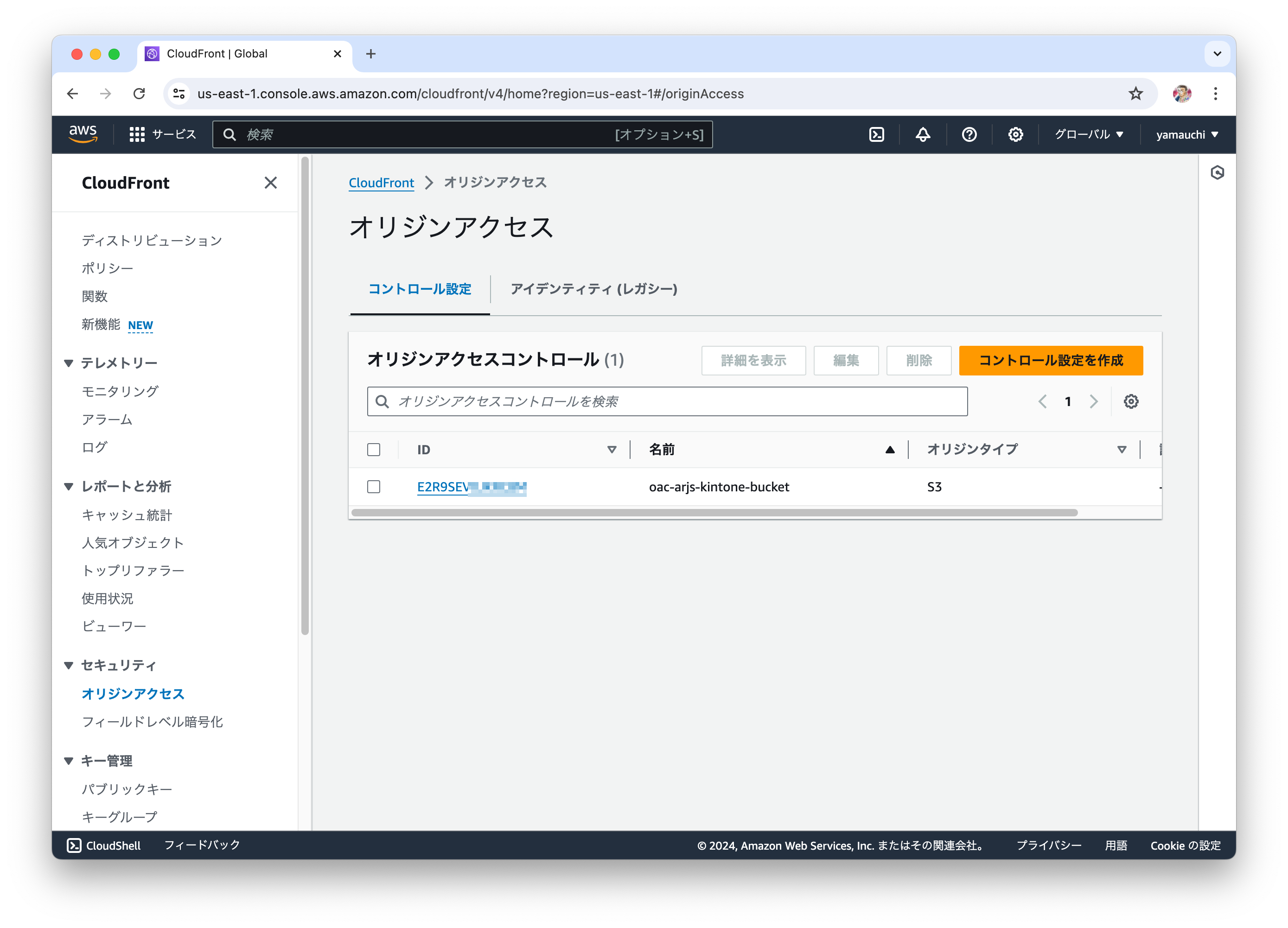Switch to the アイデンティティ (レガシー) tab

point(593,289)
